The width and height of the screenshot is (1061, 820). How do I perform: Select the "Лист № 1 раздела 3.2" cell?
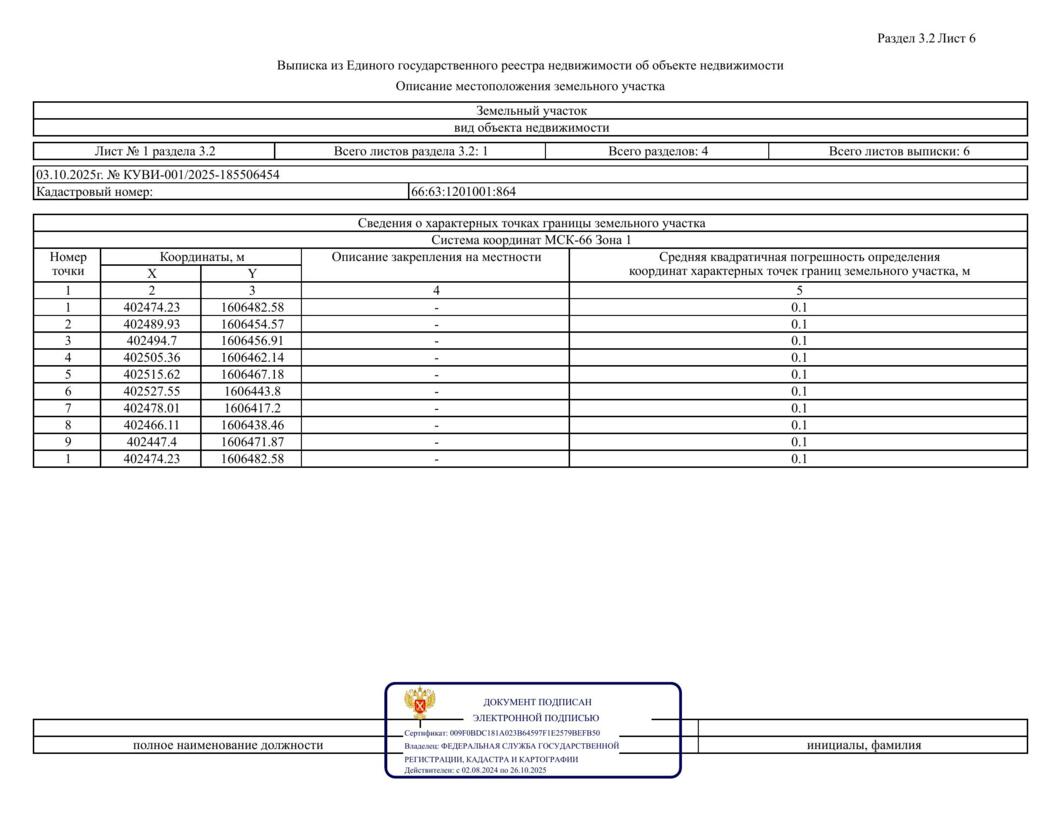pos(154,152)
